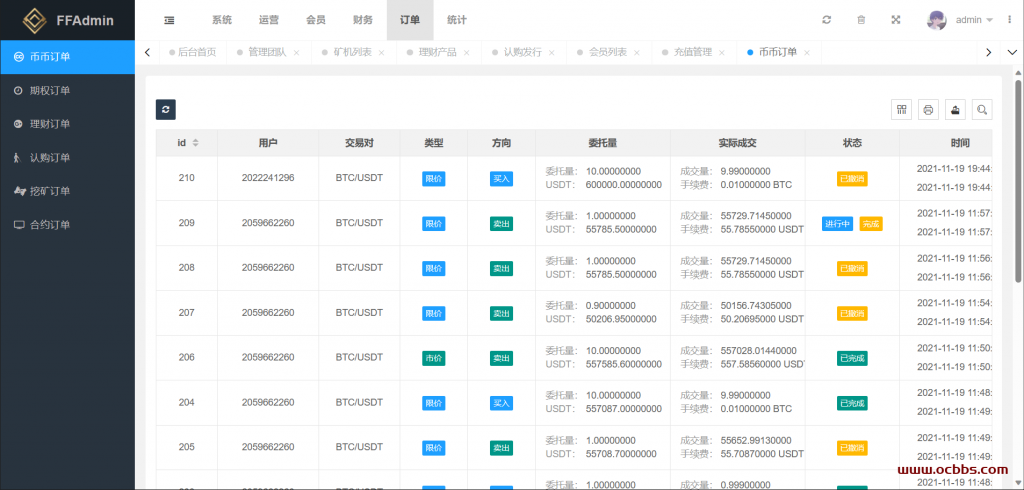Select the 订单 top menu
Screen dimensions: 1024x490
coord(409,20)
